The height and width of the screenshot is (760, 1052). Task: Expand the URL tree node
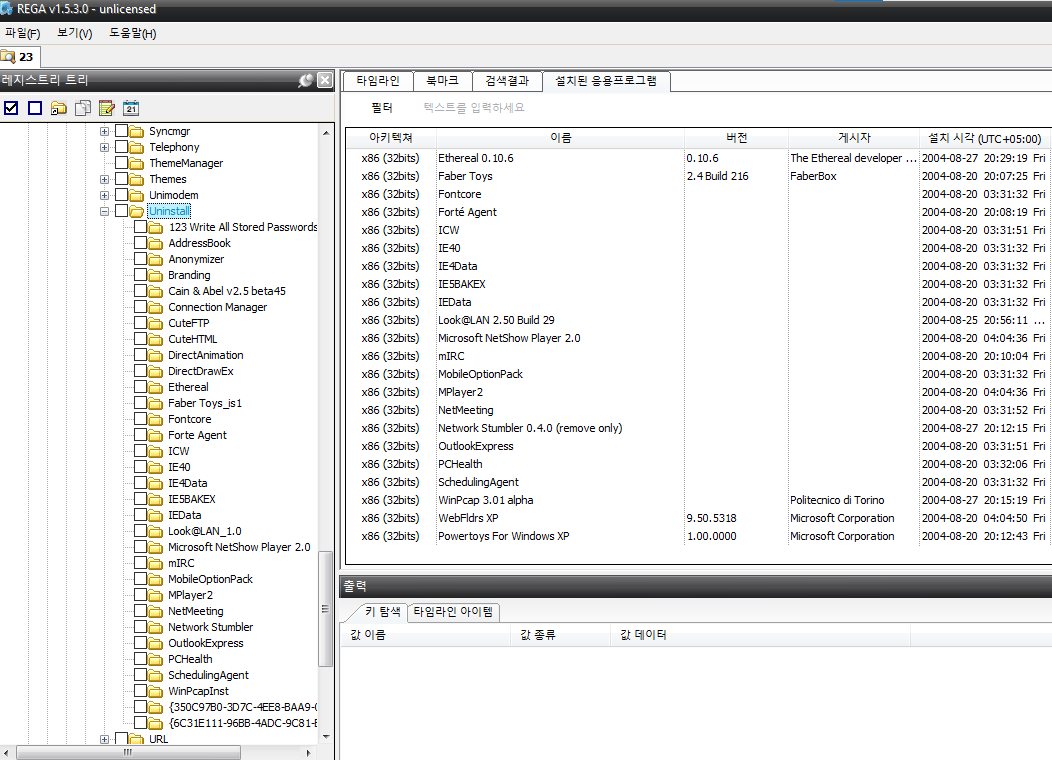(105, 739)
